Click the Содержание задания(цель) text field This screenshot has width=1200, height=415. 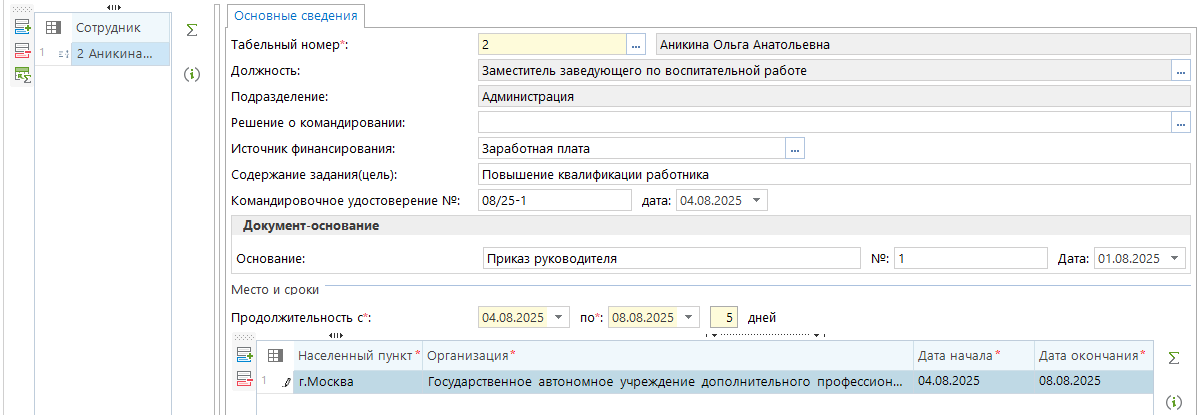click(834, 175)
